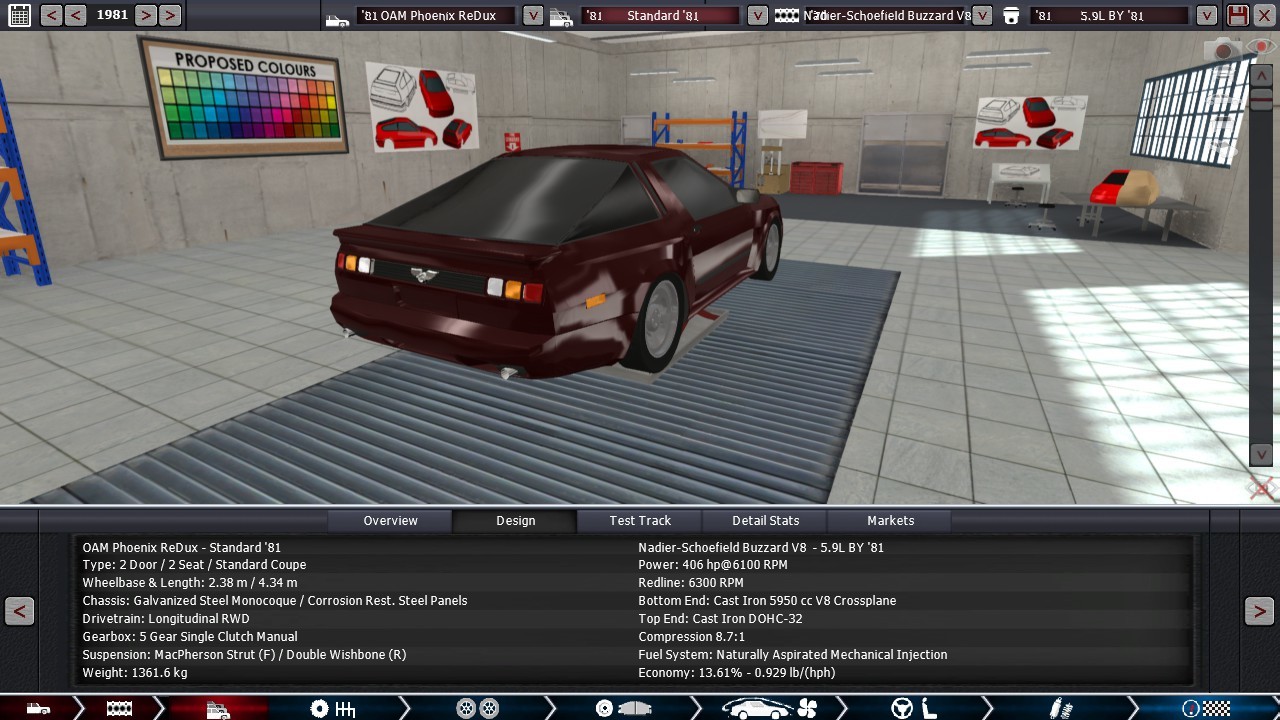Open the calendar icon in top bar
The image size is (1280, 720).
(19, 15)
